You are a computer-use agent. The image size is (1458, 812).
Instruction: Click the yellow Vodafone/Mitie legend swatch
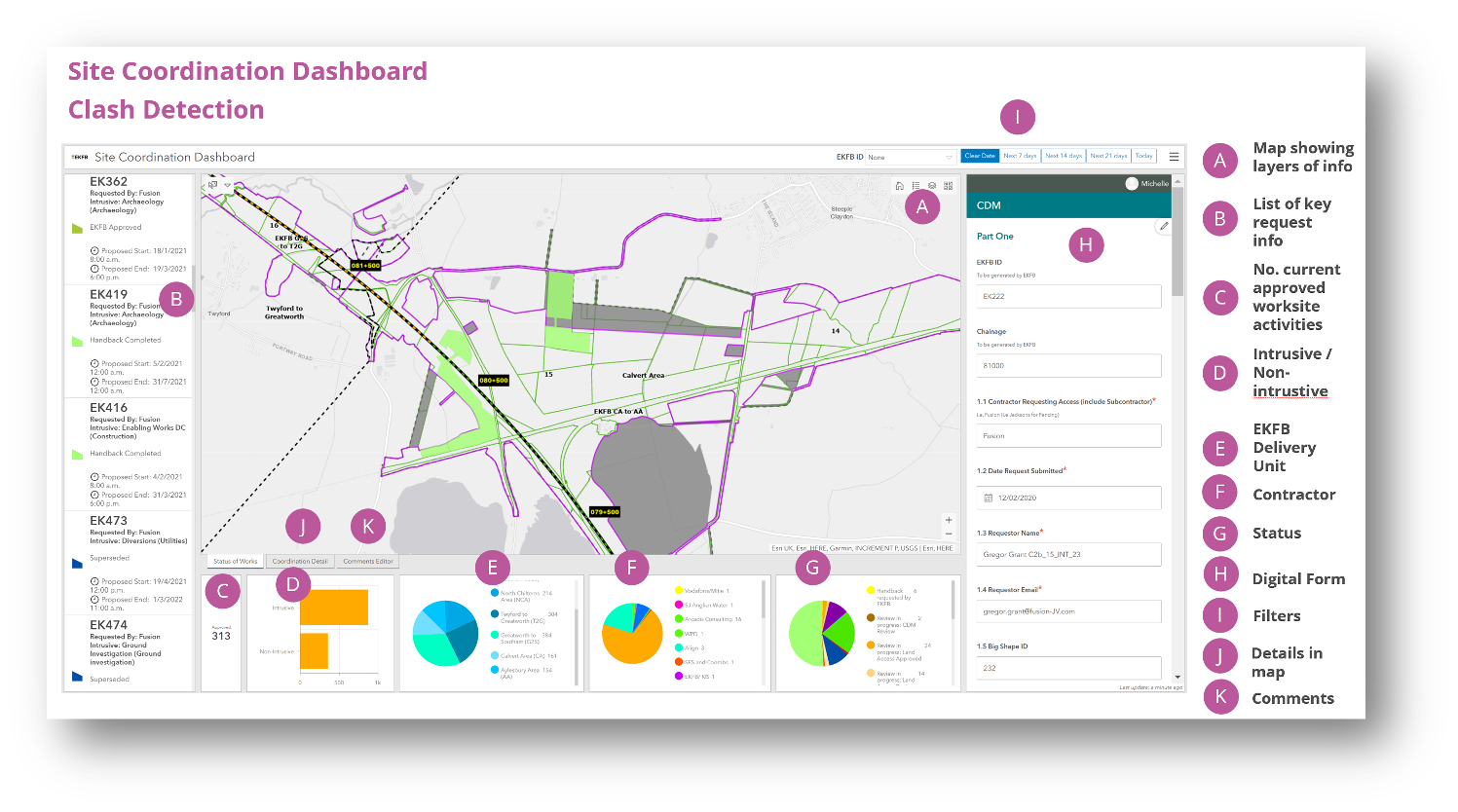(x=680, y=589)
